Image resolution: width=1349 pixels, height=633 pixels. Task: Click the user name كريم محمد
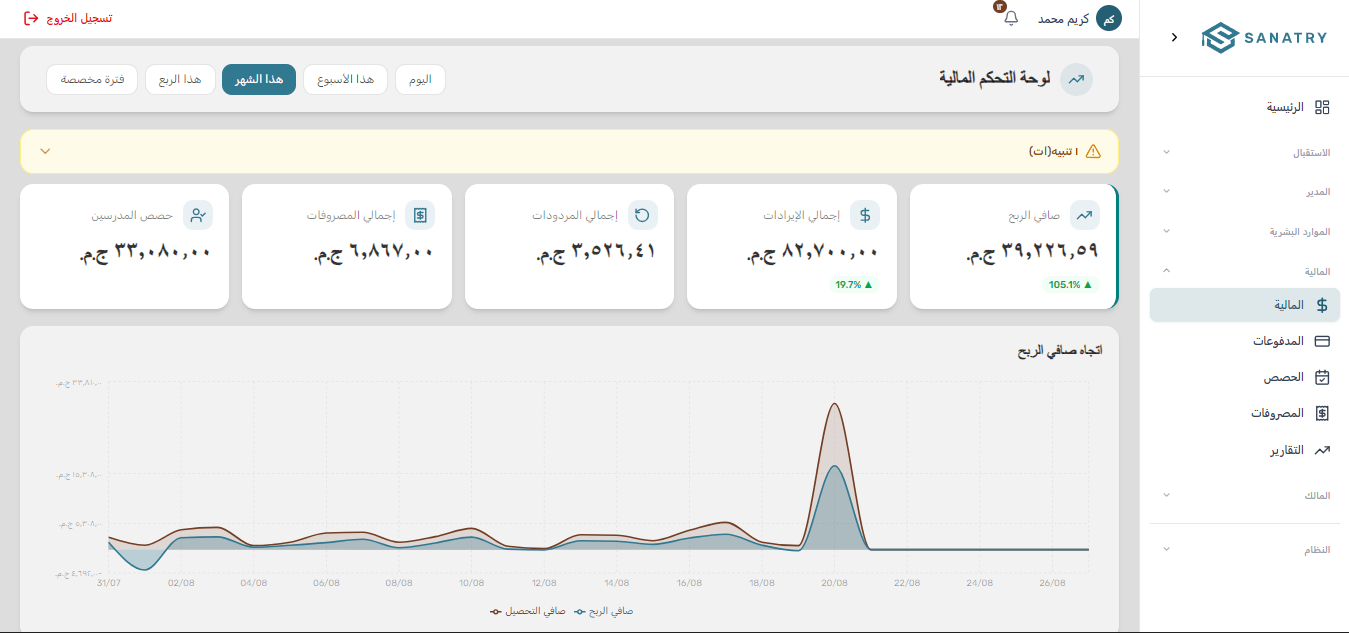pos(1063,19)
